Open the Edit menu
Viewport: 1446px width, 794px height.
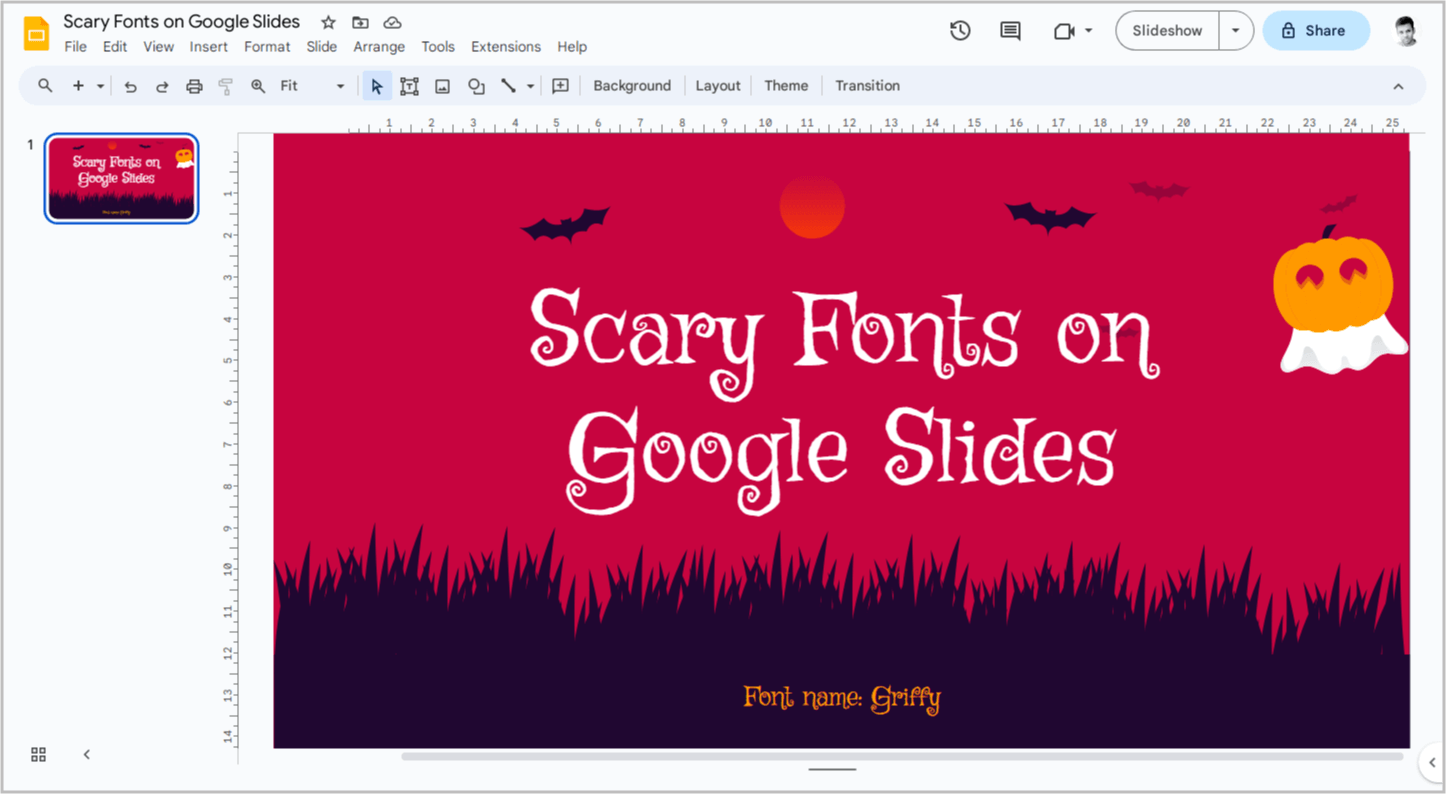tap(115, 47)
